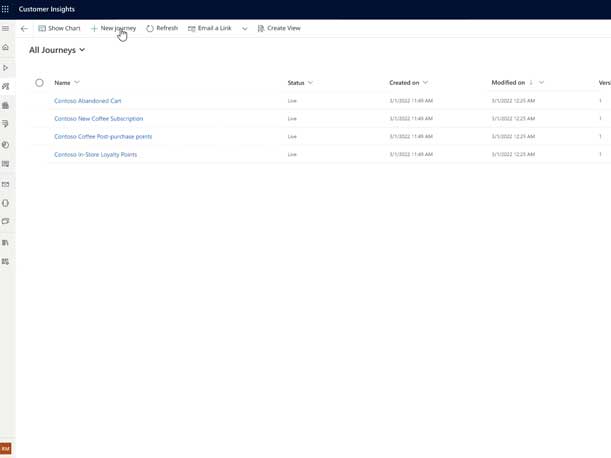
Task: Go back using the back arrow
Action: pyautogui.click(x=24, y=28)
